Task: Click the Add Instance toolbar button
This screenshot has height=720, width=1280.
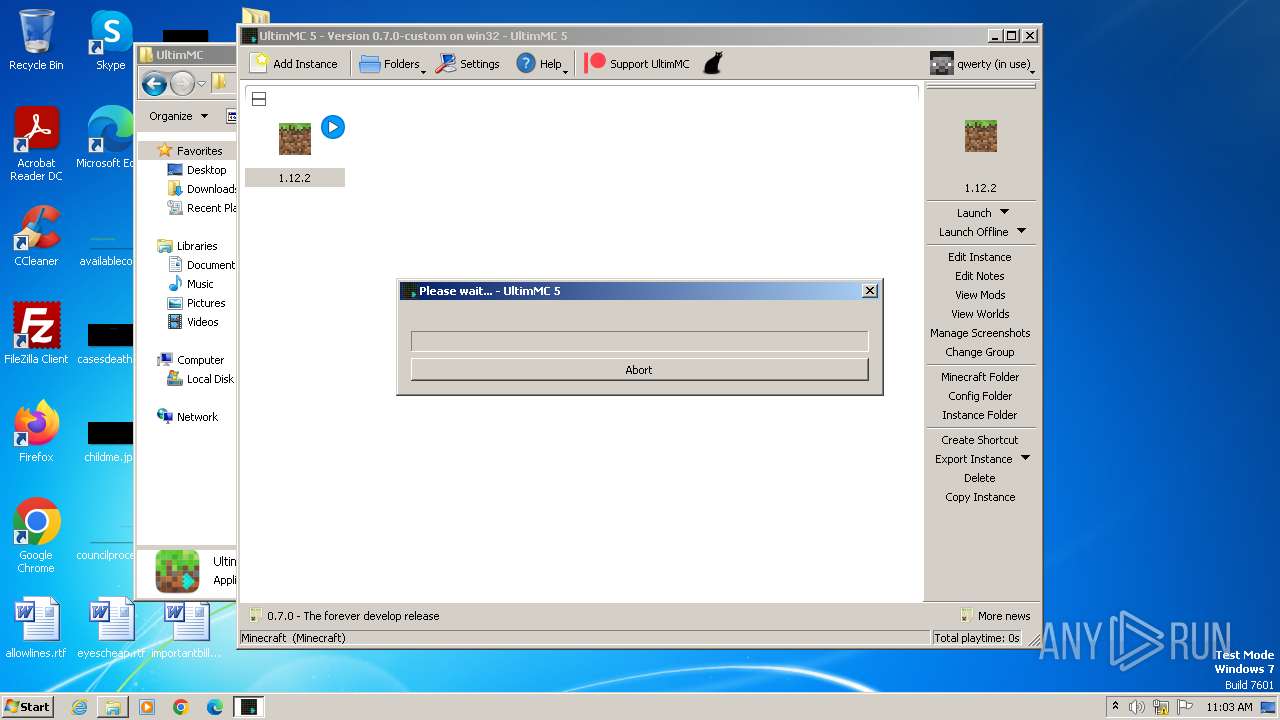Action: click(x=294, y=64)
